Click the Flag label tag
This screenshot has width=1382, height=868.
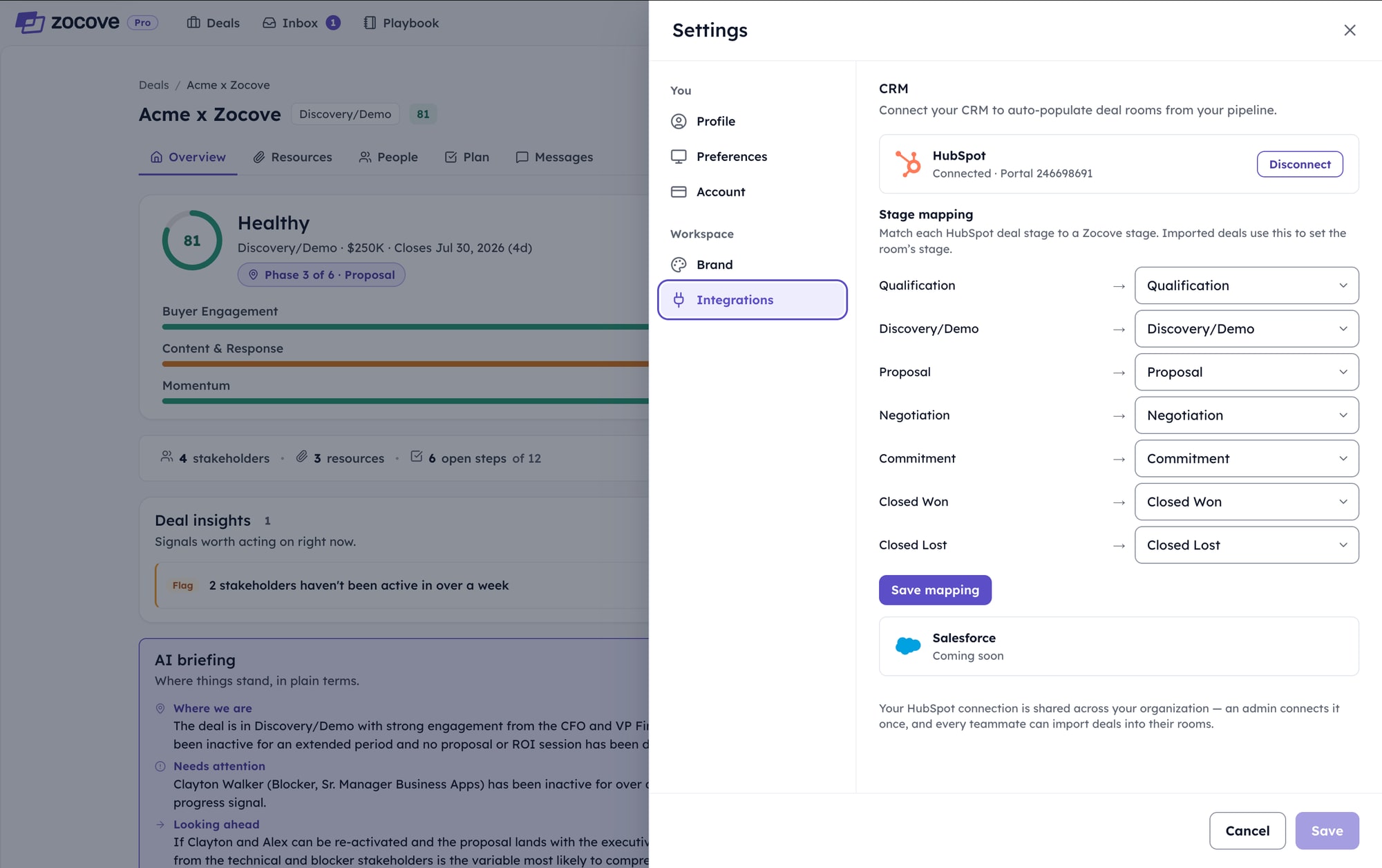coord(182,585)
